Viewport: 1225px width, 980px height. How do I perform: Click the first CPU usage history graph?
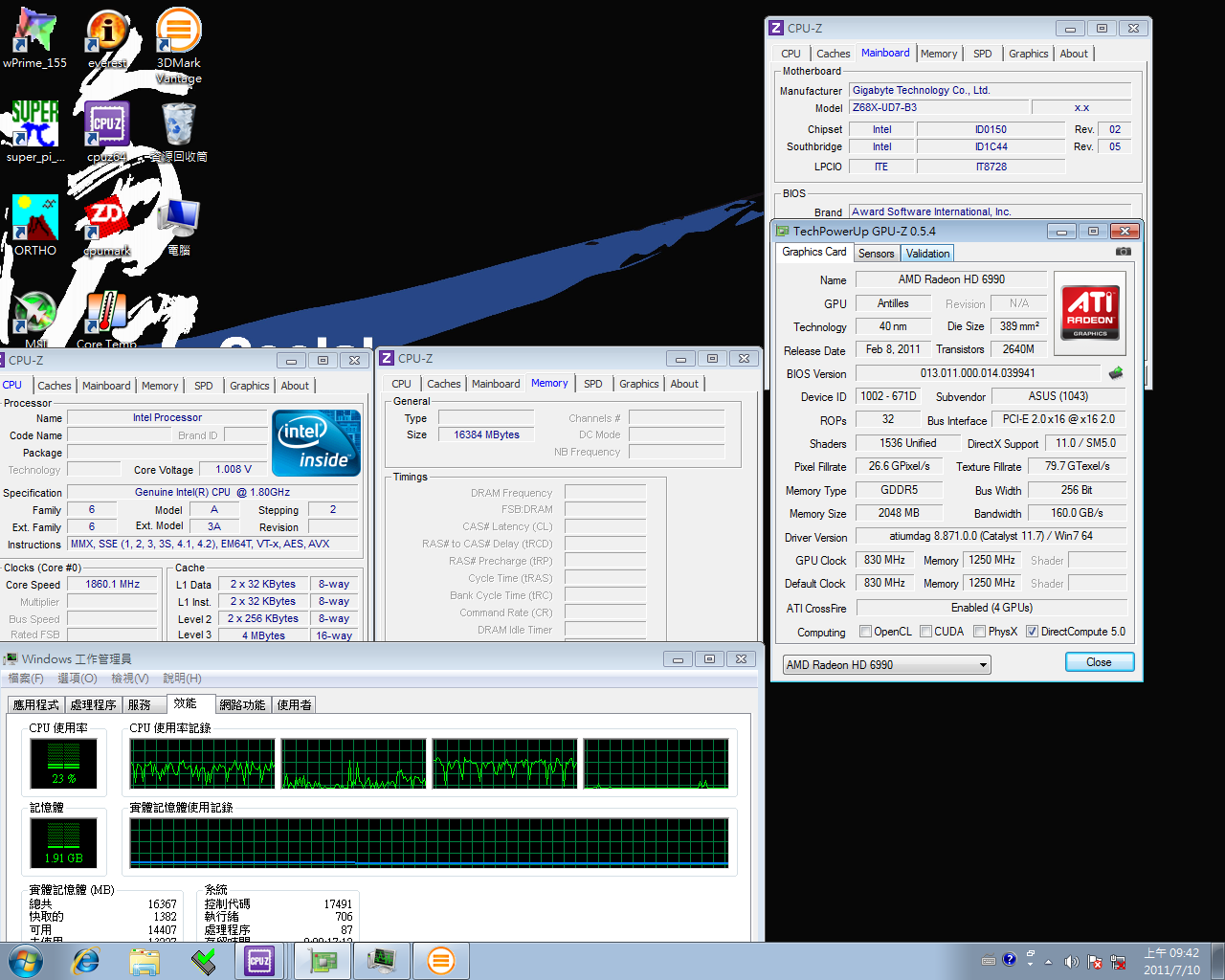coord(202,763)
